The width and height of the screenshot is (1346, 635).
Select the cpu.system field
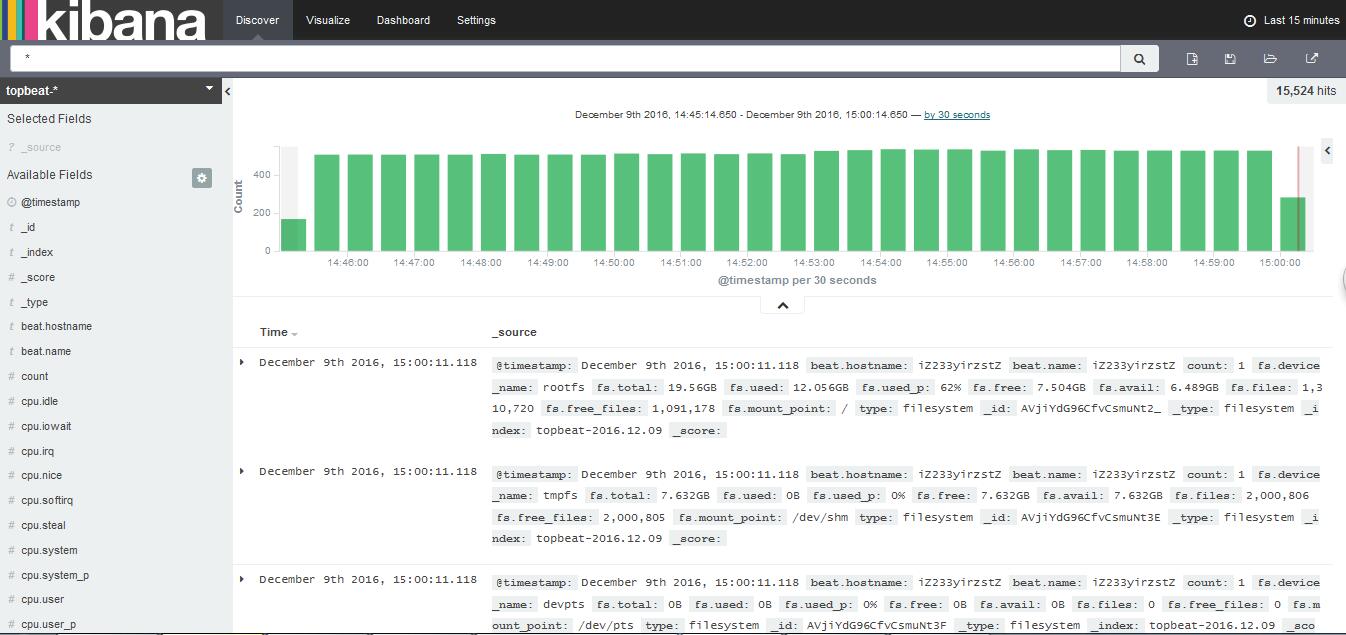[49, 550]
